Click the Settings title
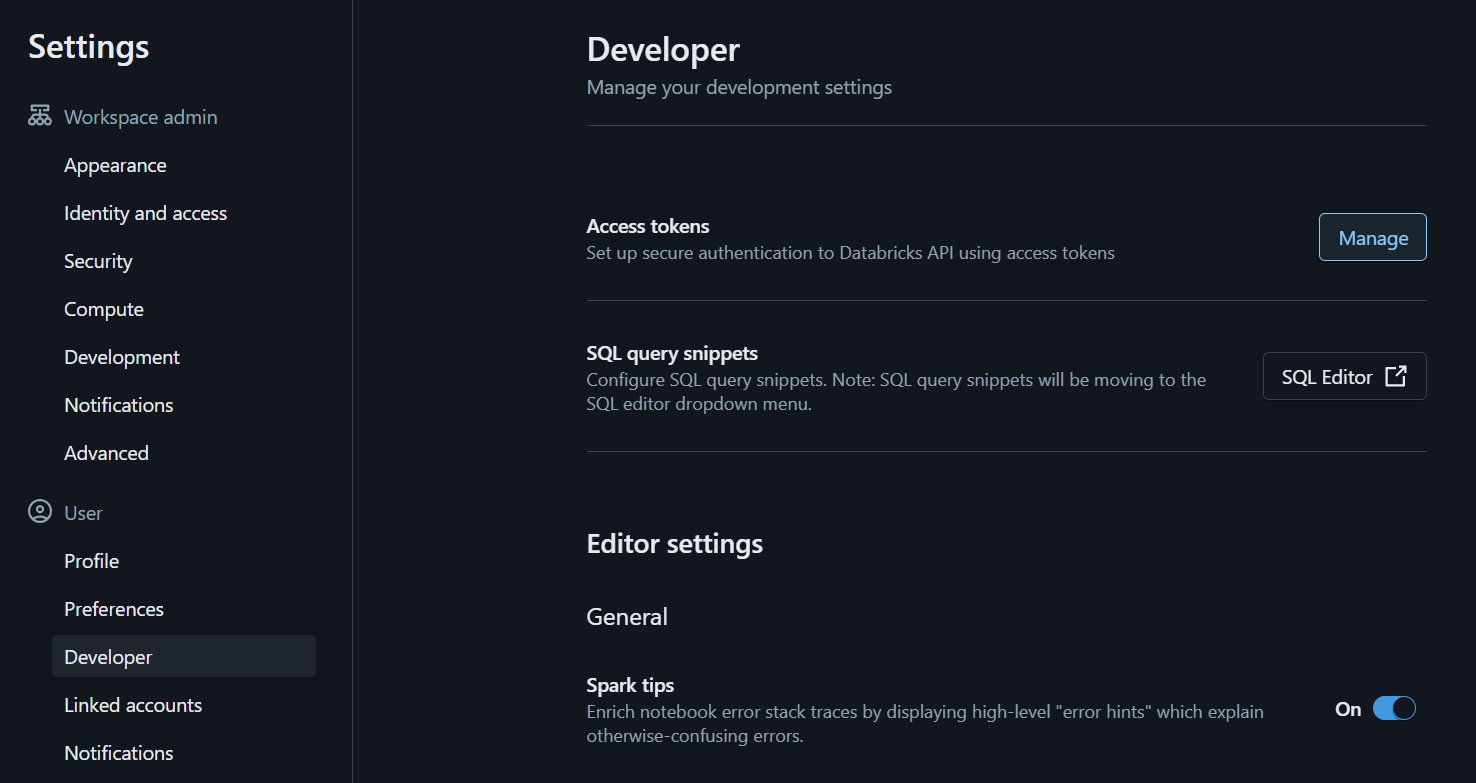The image size is (1476, 783). 89,46
